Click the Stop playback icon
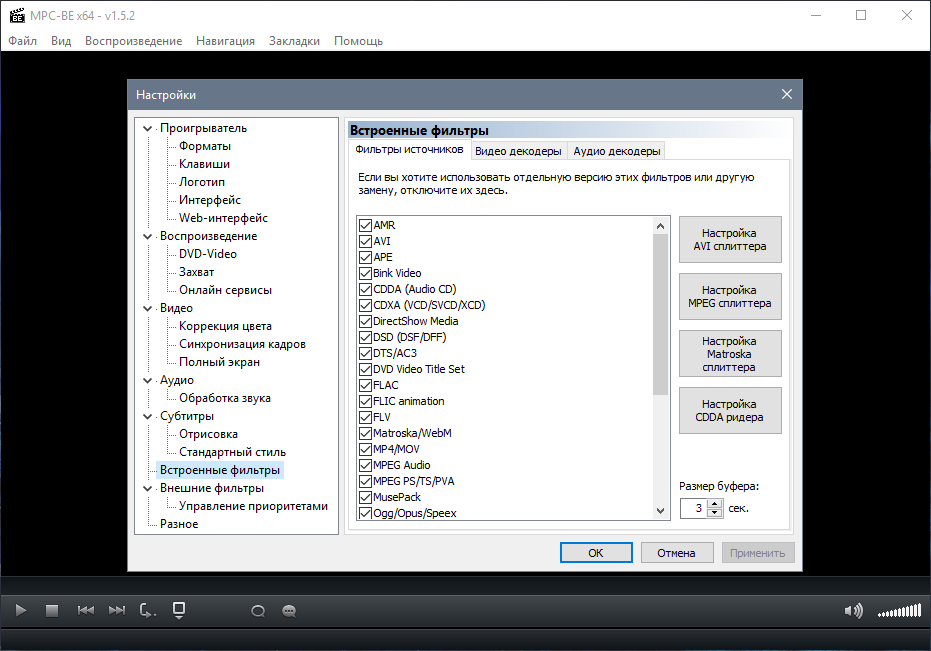 tap(52, 610)
